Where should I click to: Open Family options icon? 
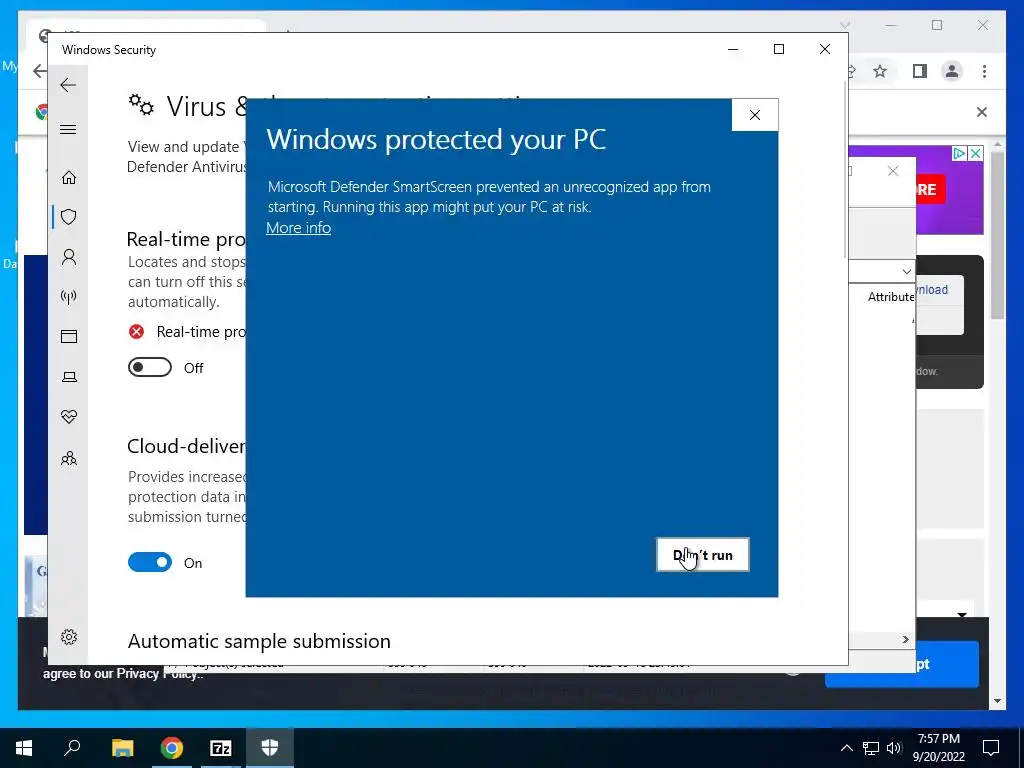click(69, 458)
